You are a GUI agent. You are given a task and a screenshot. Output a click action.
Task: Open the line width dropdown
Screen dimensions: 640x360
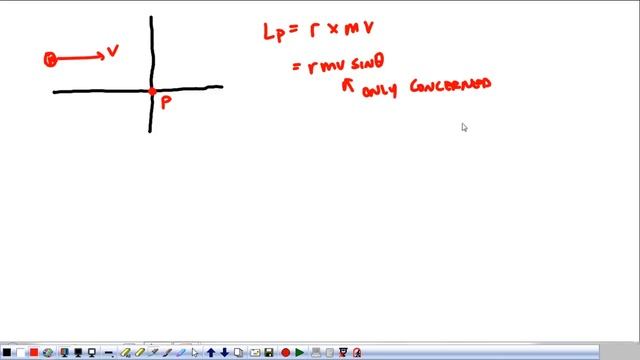click(x=109, y=353)
